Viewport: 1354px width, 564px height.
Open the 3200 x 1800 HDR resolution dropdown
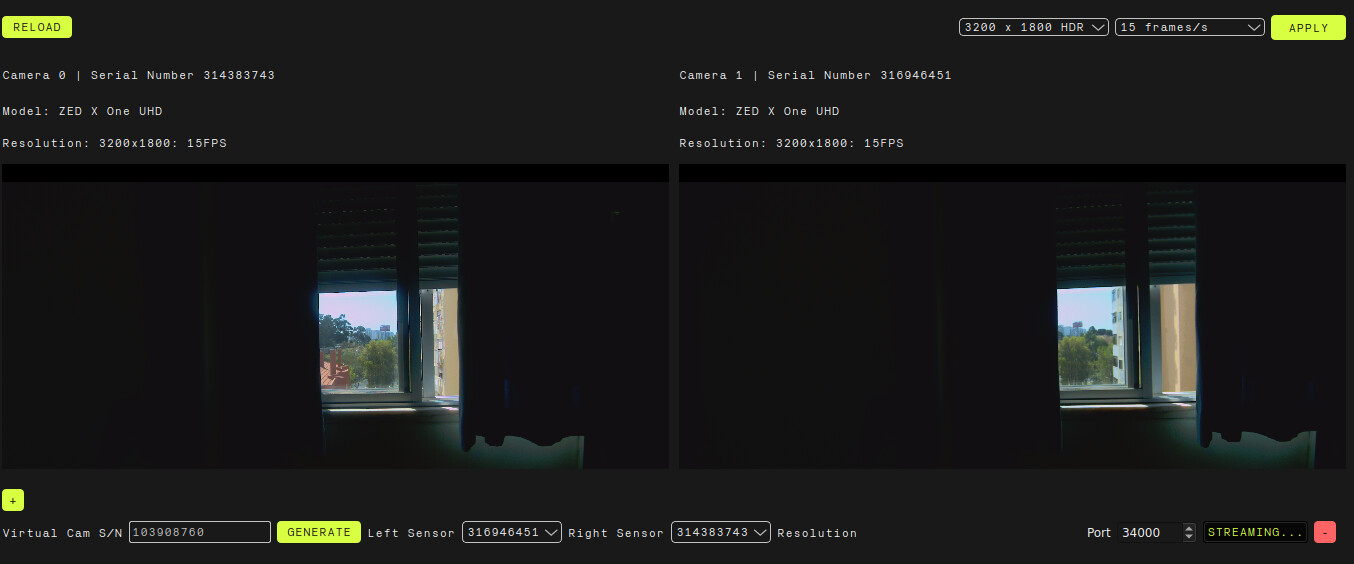tap(1034, 27)
